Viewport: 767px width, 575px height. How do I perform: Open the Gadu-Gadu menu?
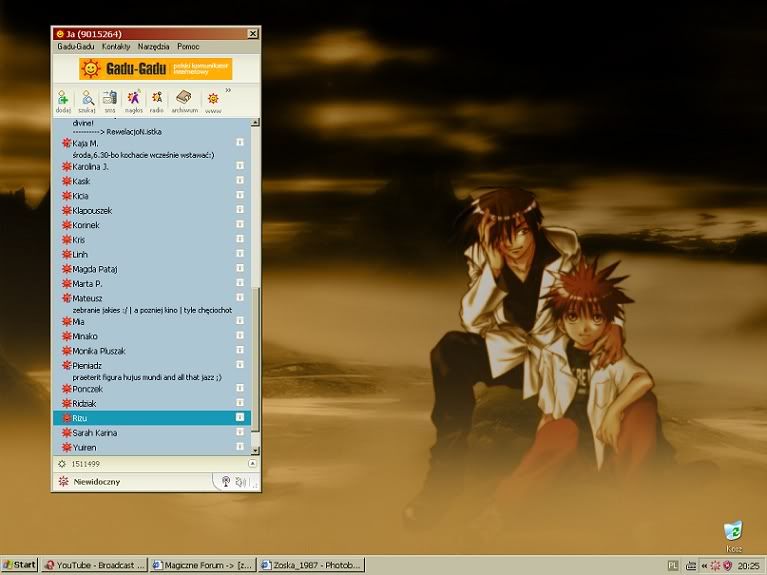click(75, 46)
